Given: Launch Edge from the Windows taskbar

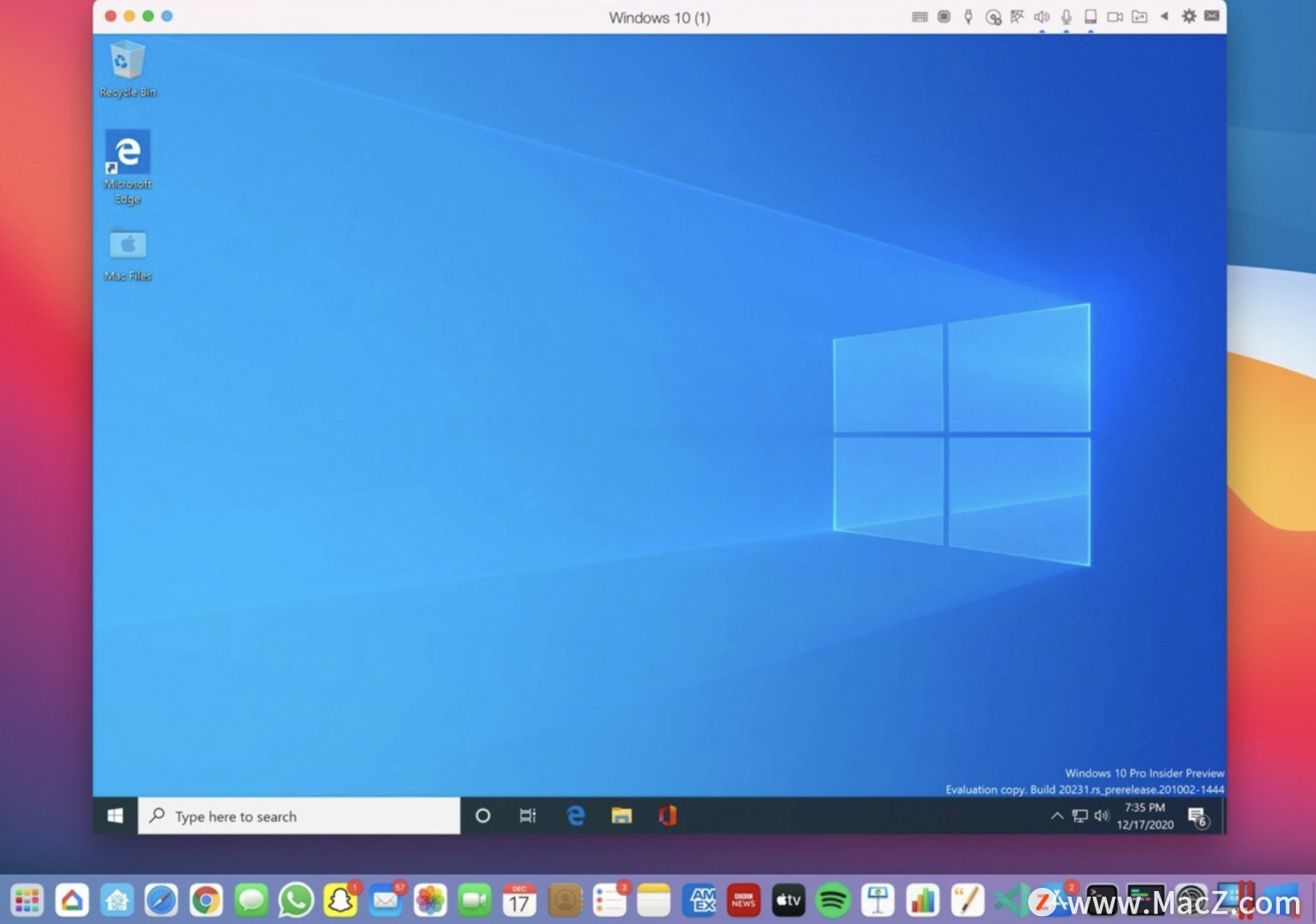Looking at the screenshot, I should (576, 815).
